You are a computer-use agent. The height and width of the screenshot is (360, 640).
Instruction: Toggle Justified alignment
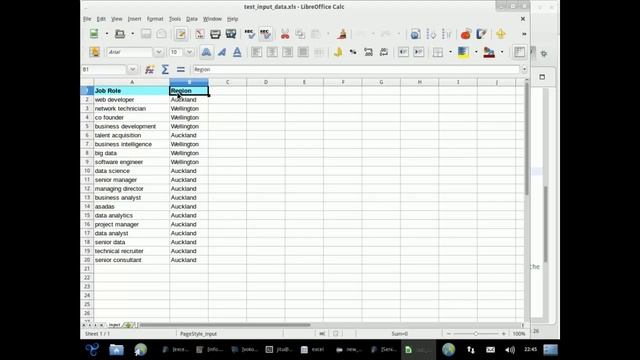pyautogui.click(x=303, y=52)
